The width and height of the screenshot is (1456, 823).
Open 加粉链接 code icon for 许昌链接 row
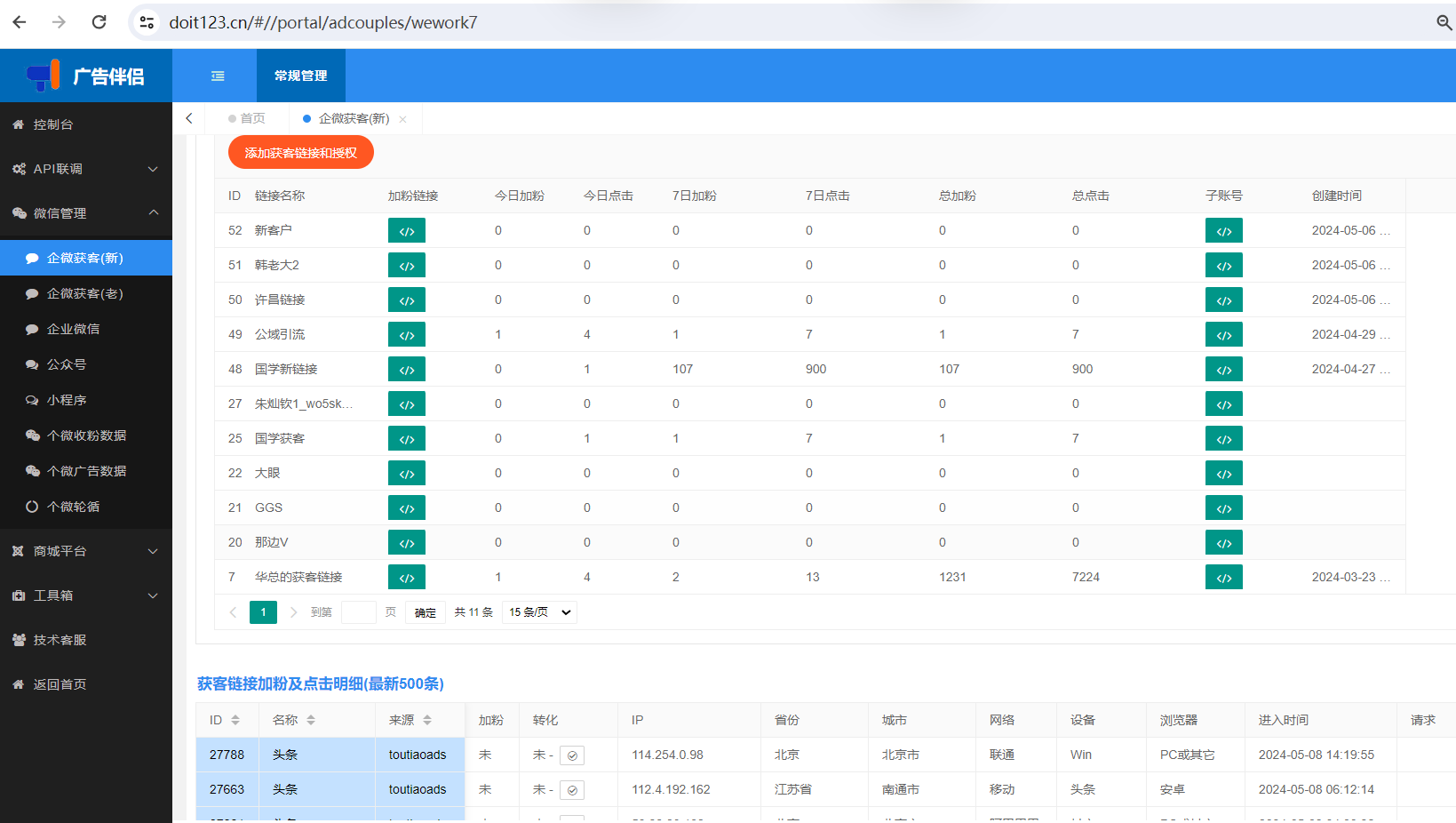click(x=407, y=300)
